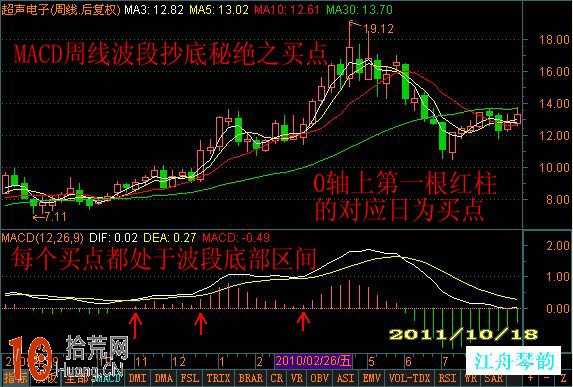Click the MA5: 13.02 label

point(219,9)
